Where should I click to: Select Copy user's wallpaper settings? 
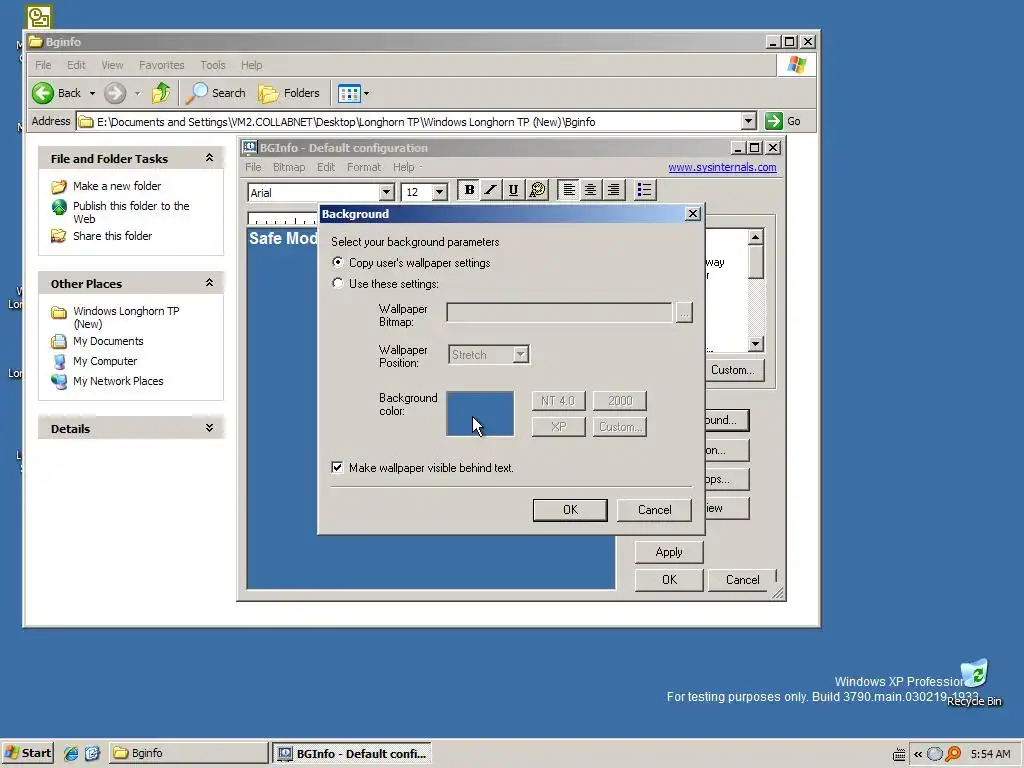[x=338, y=263]
